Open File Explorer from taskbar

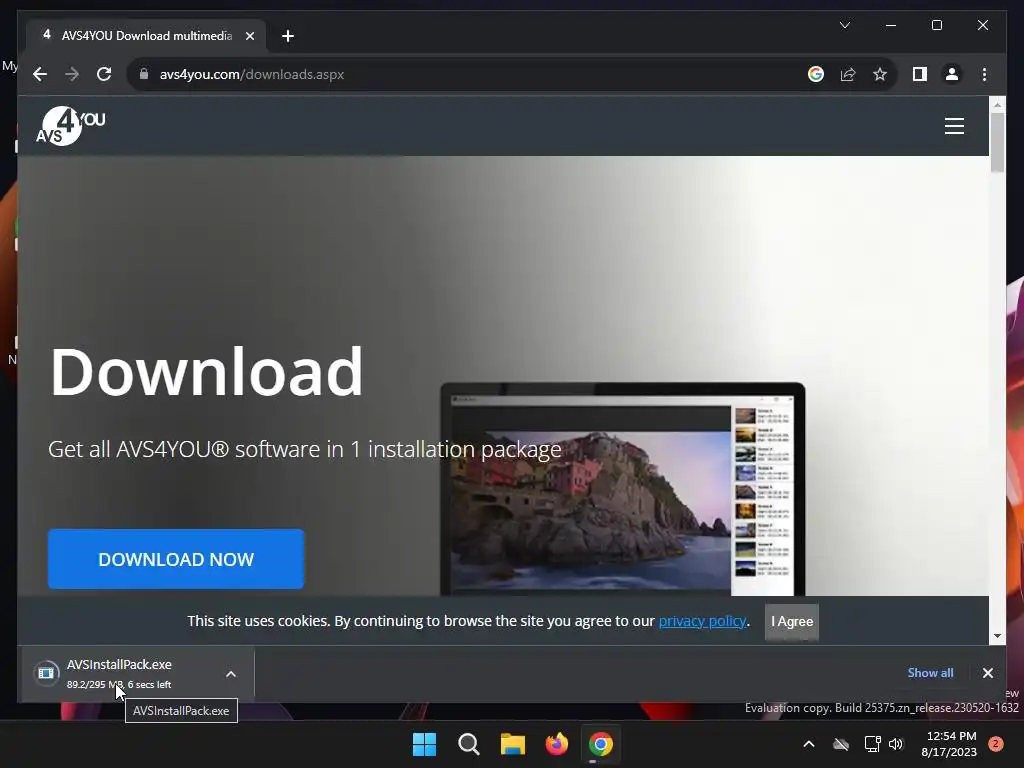tap(513, 744)
